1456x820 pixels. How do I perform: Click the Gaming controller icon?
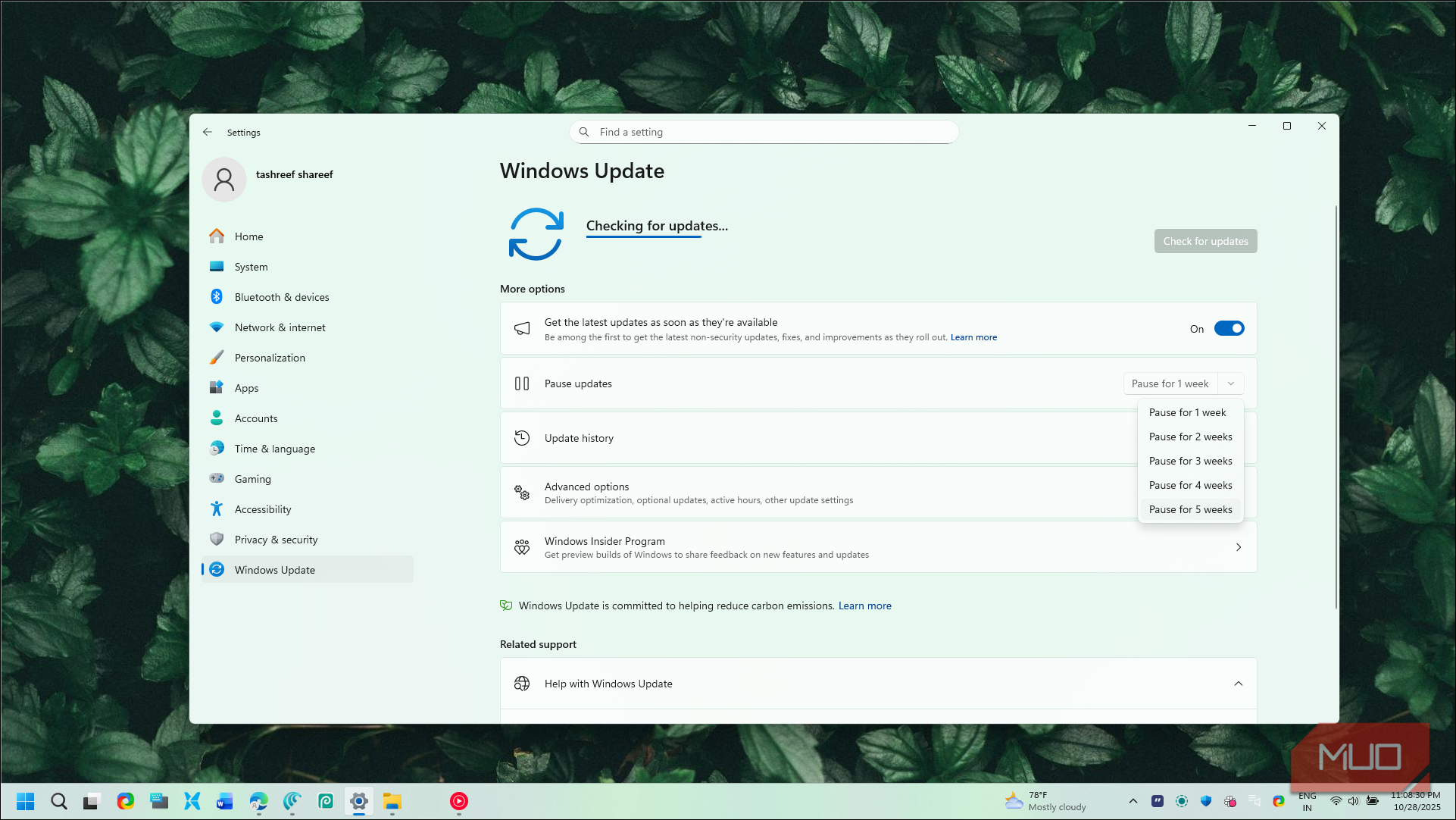coord(217,479)
